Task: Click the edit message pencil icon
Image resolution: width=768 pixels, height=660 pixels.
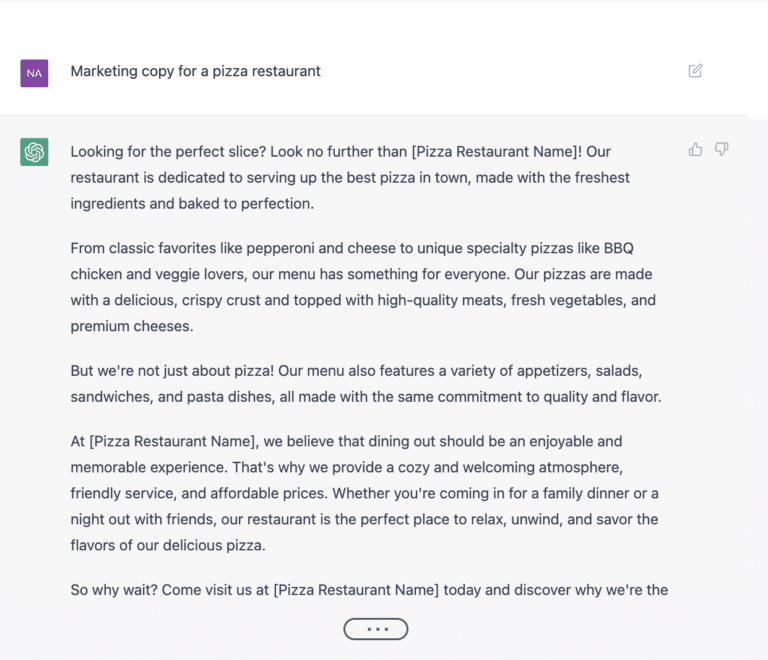Action: pos(695,71)
